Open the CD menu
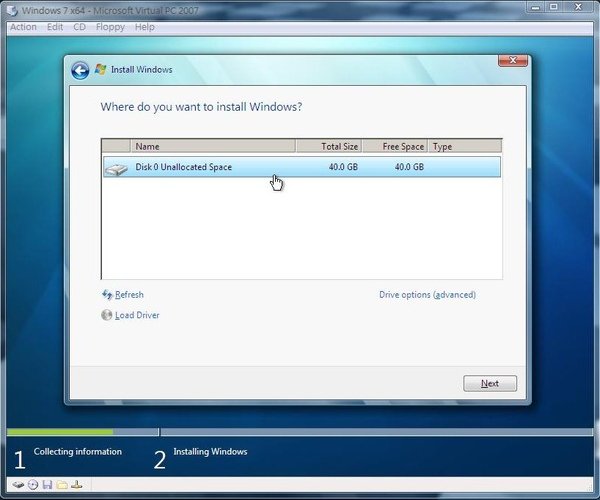Viewport: 600px width, 500px height. [x=80, y=27]
